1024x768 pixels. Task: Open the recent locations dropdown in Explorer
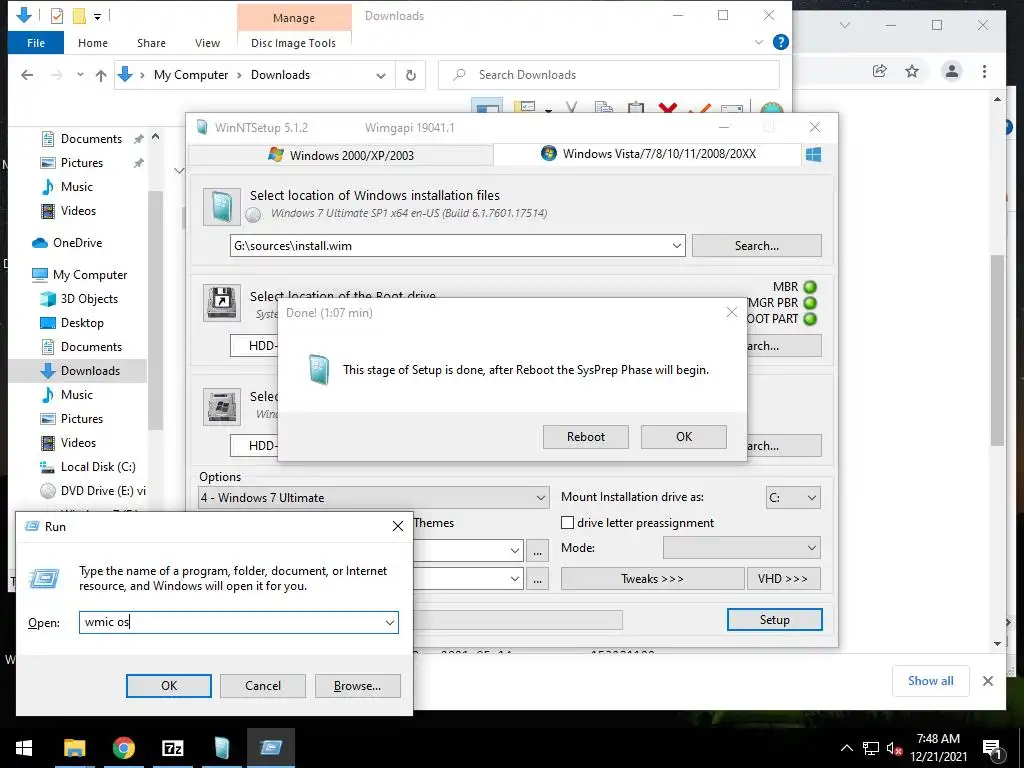coord(80,74)
